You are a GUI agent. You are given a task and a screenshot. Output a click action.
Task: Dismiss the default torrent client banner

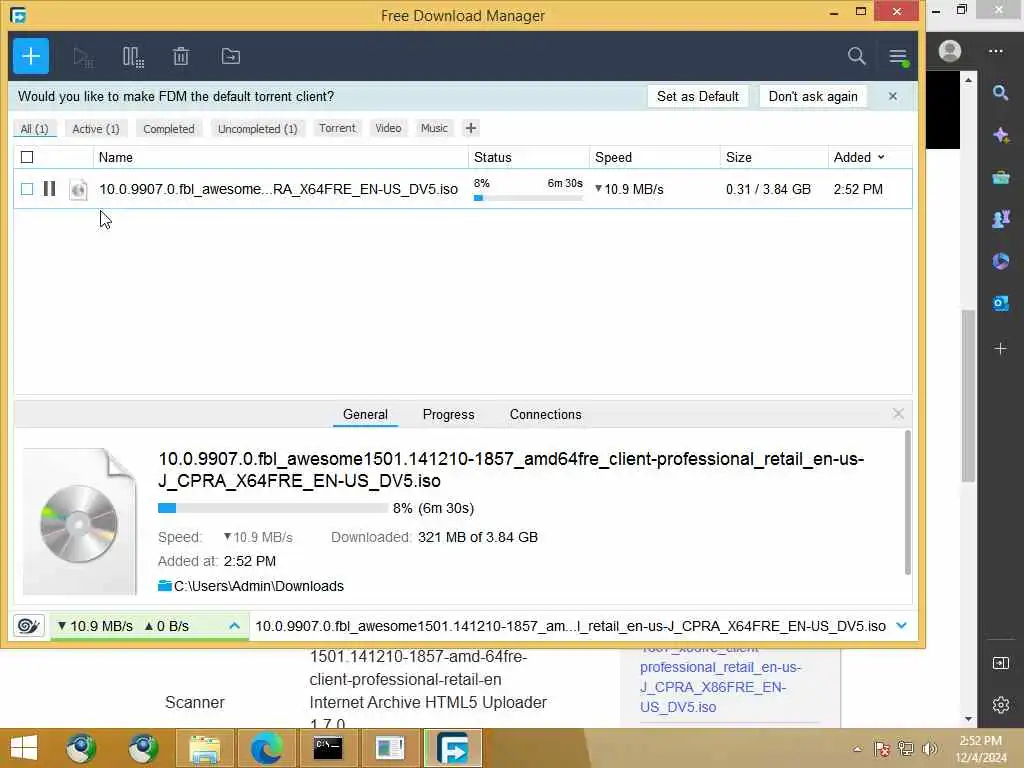coord(893,96)
